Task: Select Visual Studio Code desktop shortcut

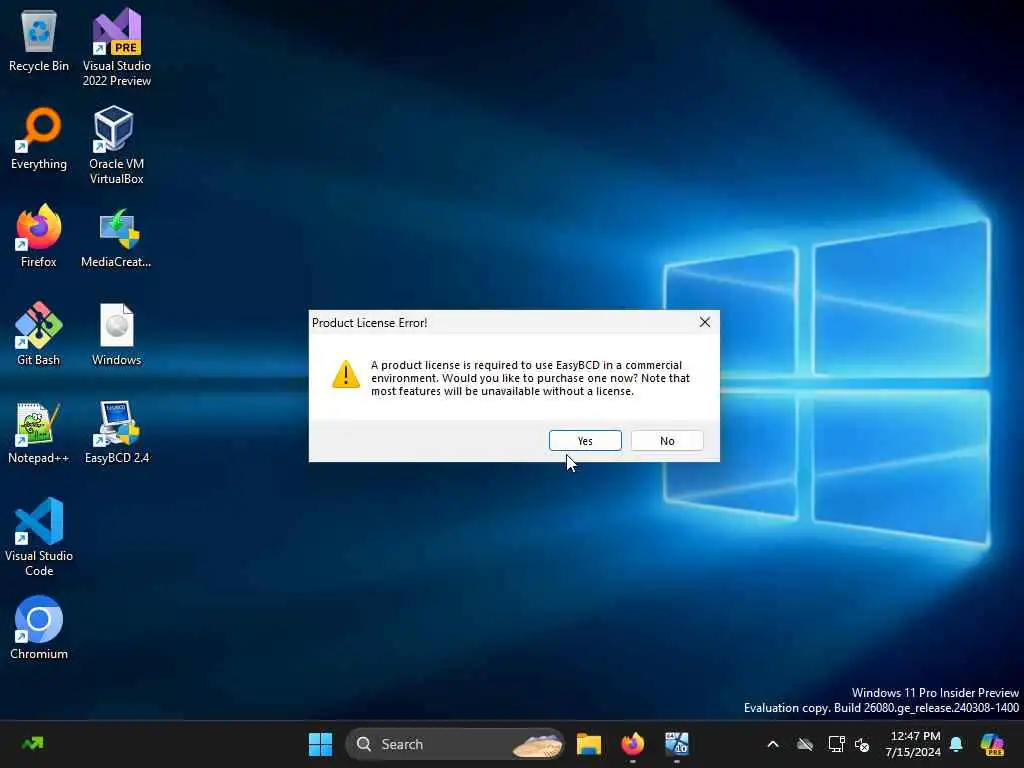Action: [x=39, y=537]
